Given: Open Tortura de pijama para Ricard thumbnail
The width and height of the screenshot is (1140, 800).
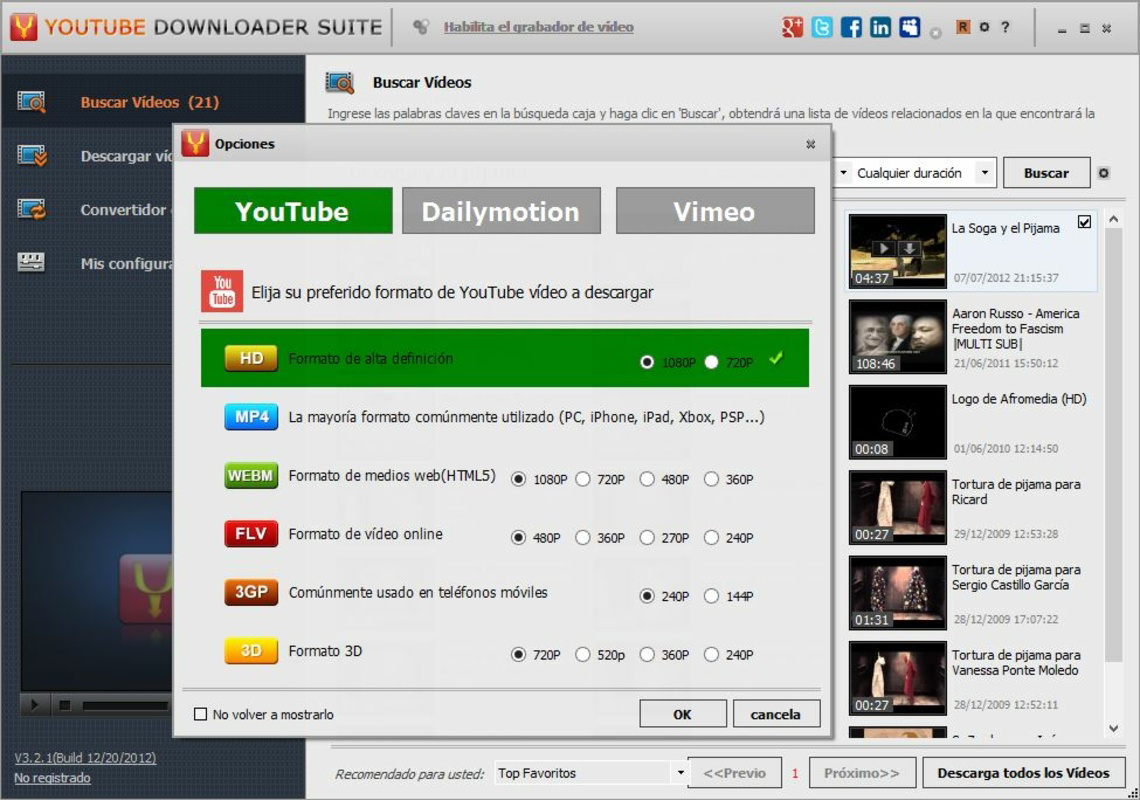Looking at the screenshot, I should [898, 507].
